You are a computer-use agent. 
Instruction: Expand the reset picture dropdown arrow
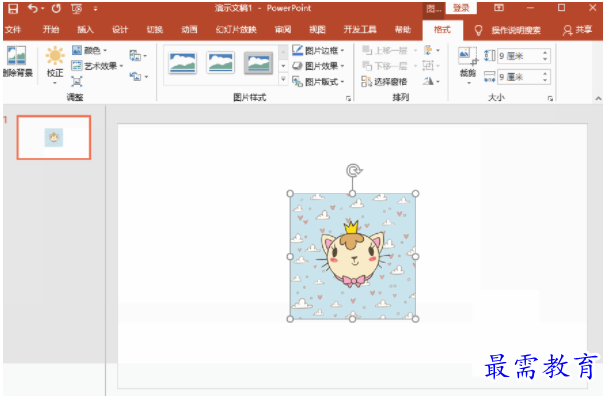pyautogui.click(x=146, y=77)
